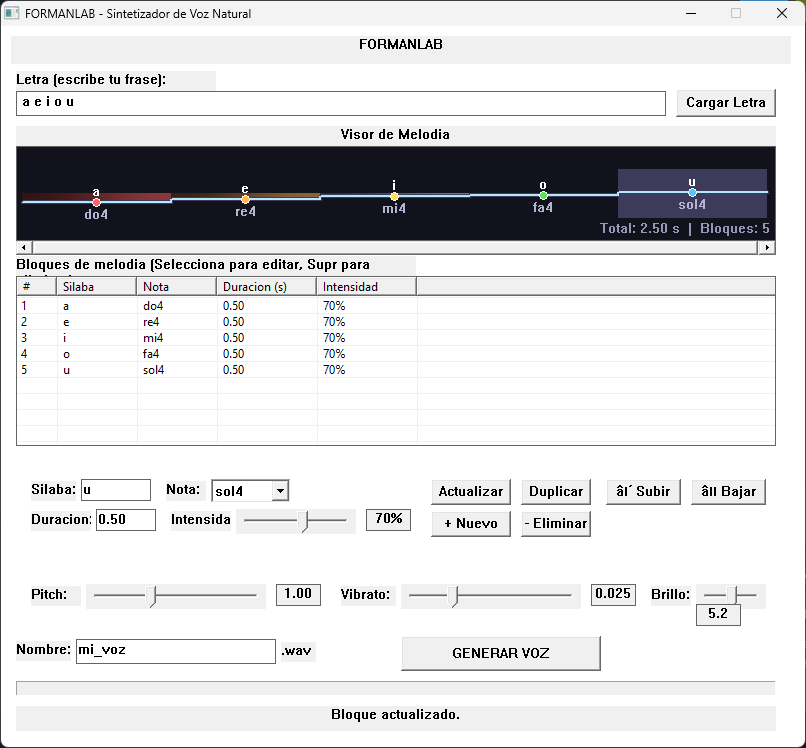Click the Total: 2.50 s readout

(x=639, y=229)
